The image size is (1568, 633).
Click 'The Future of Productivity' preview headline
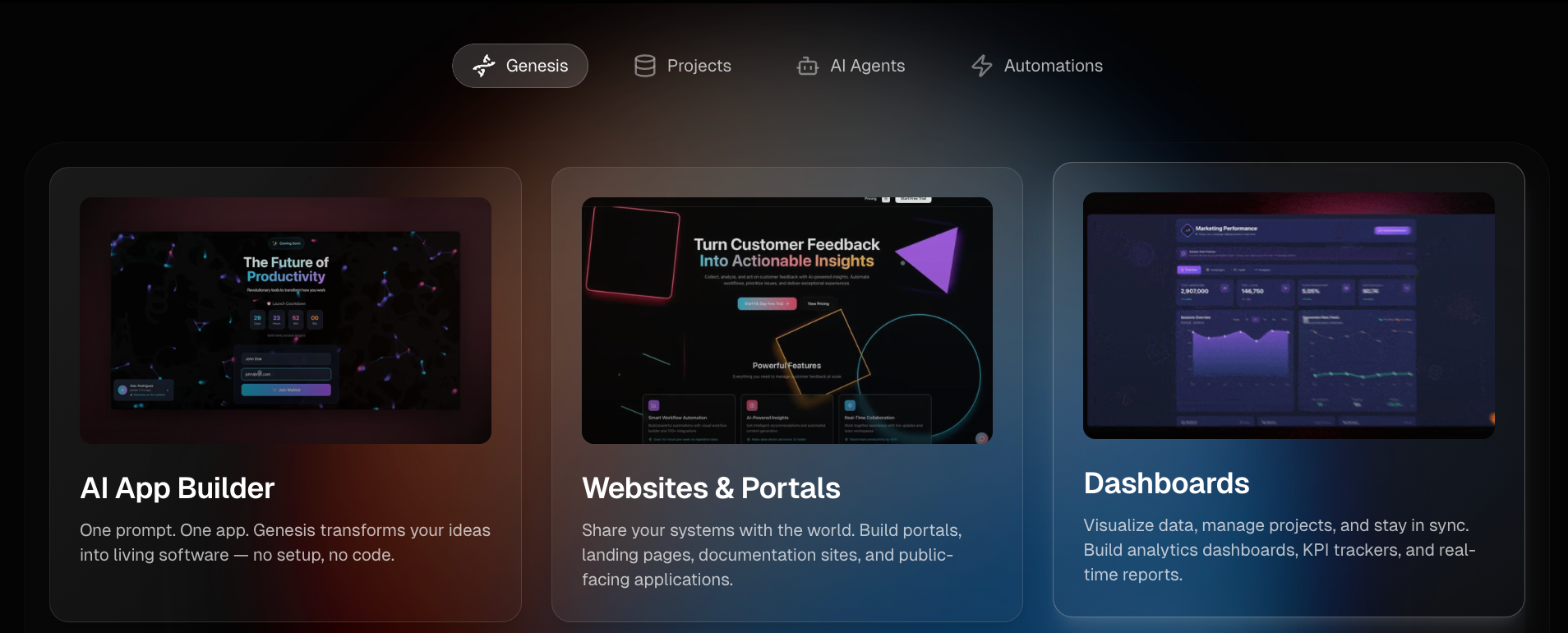(286, 270)
